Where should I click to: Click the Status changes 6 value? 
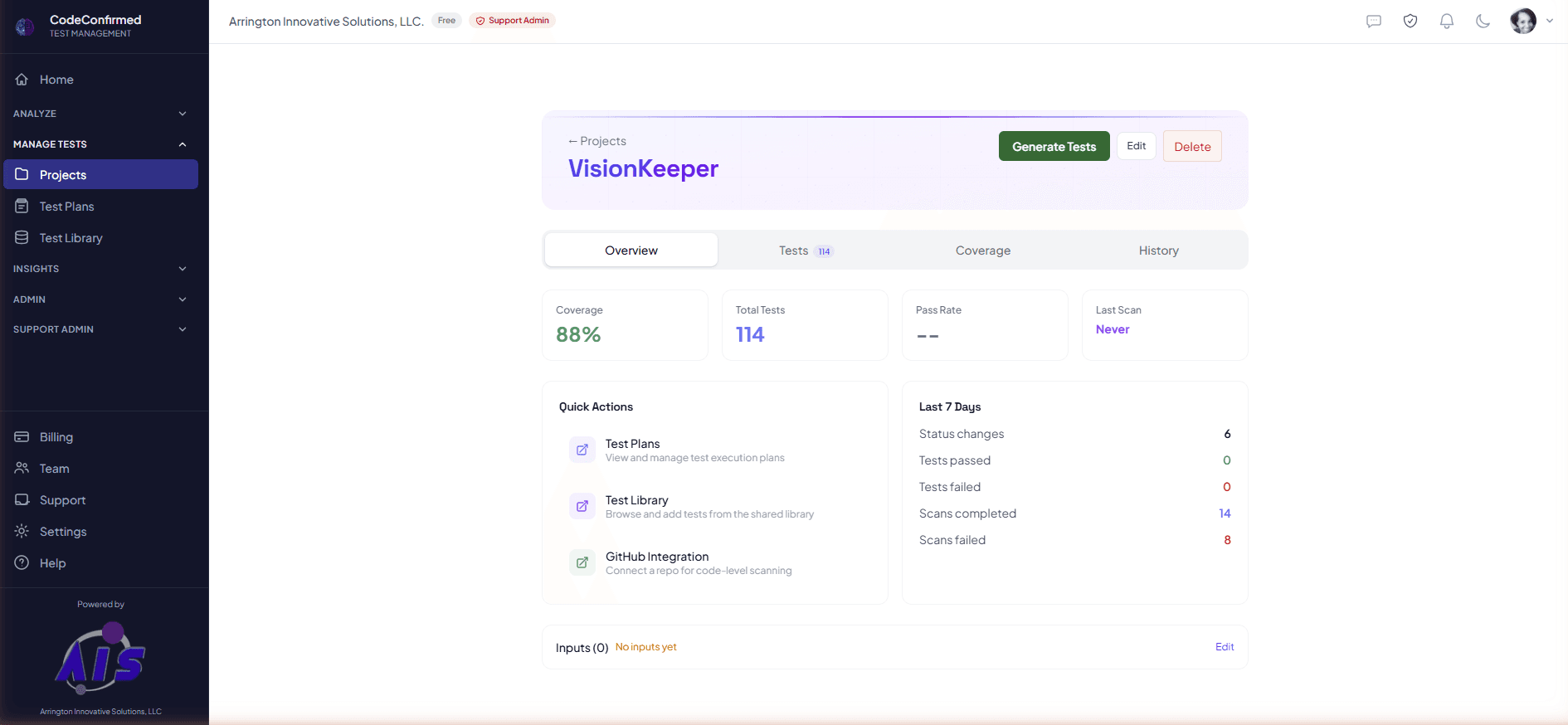(x=1228, y=434)
